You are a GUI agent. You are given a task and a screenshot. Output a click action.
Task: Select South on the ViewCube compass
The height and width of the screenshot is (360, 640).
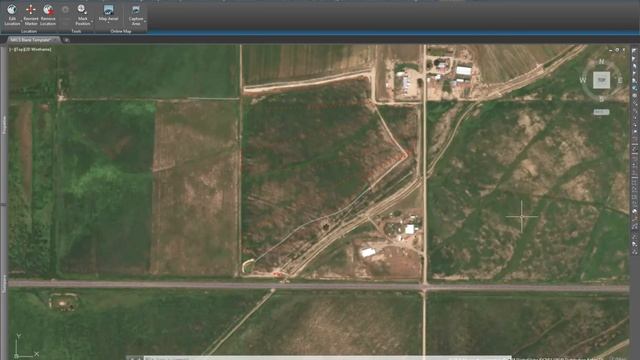click(x=601, y=99)
